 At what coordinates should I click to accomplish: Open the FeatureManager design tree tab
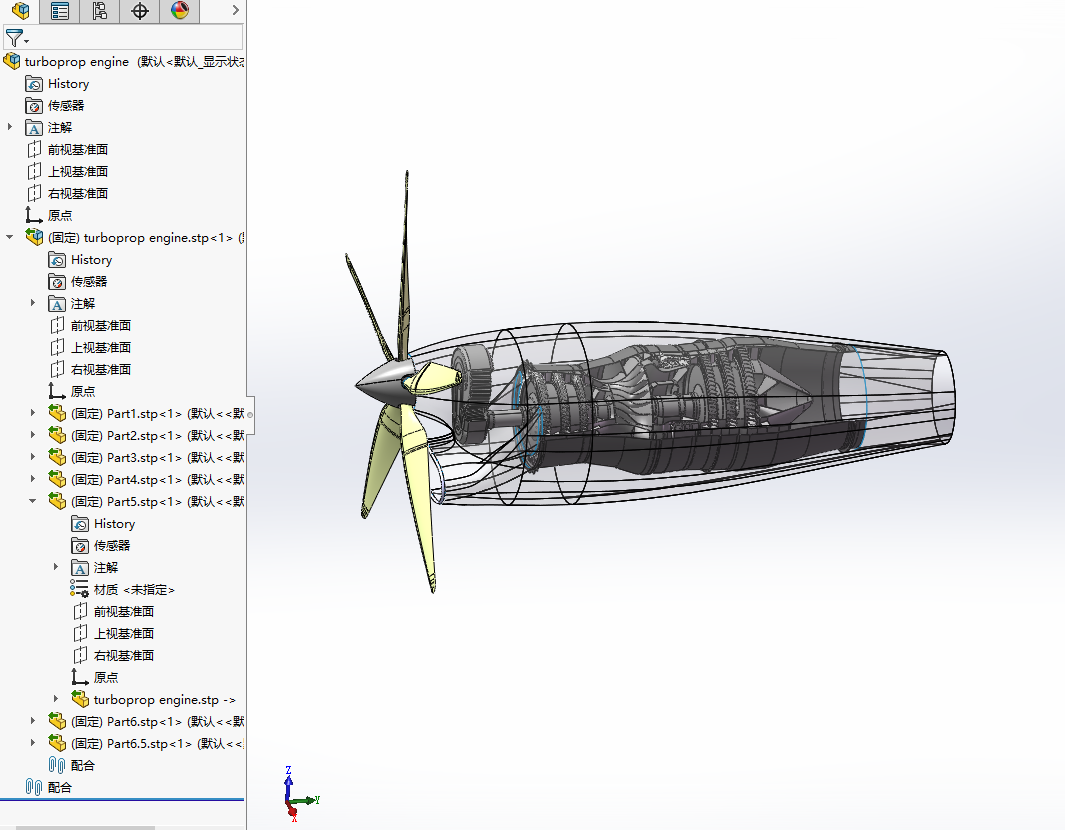(x=20, y=11)
